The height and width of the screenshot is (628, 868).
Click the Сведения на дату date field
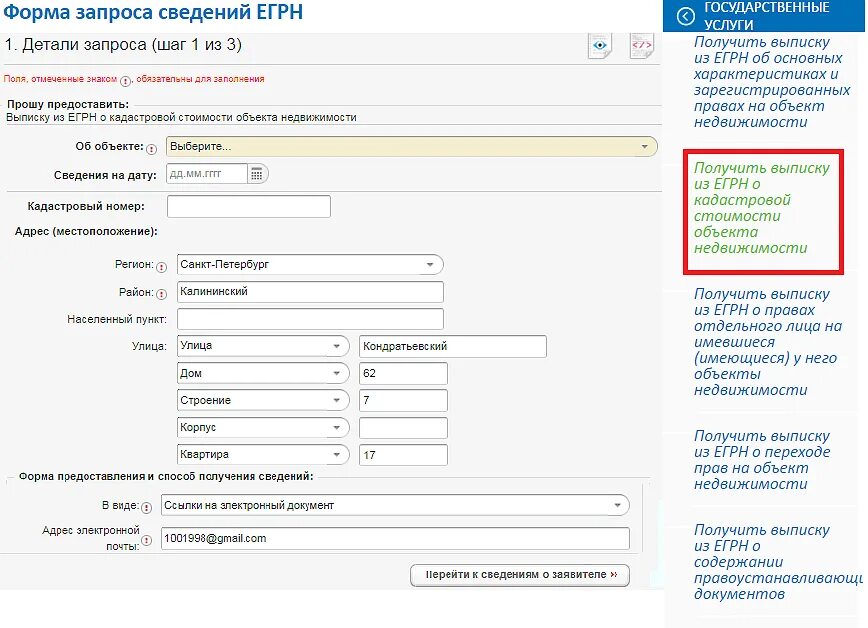tap(206, 174)
